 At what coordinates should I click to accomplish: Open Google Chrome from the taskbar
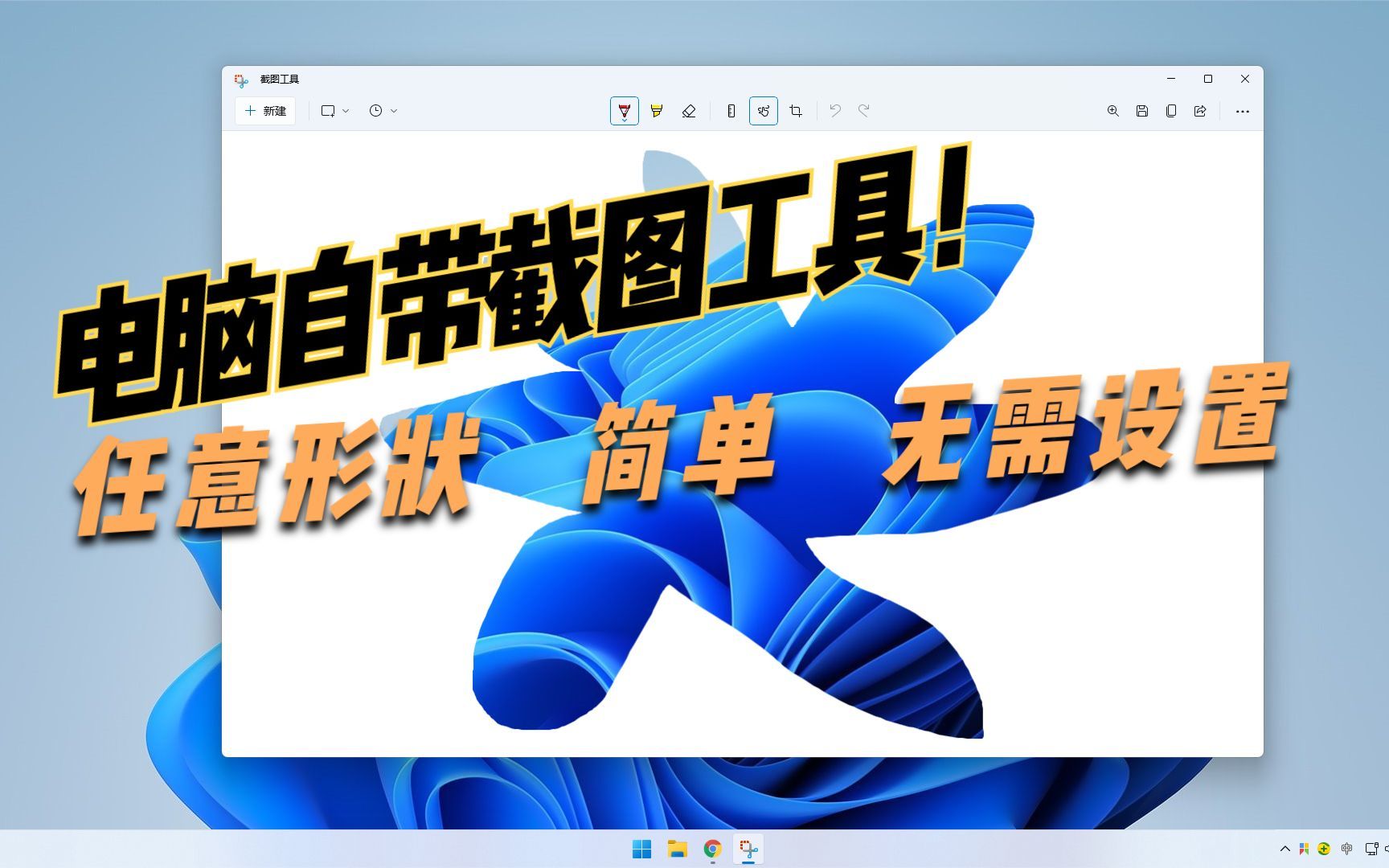tap(713, 849)
